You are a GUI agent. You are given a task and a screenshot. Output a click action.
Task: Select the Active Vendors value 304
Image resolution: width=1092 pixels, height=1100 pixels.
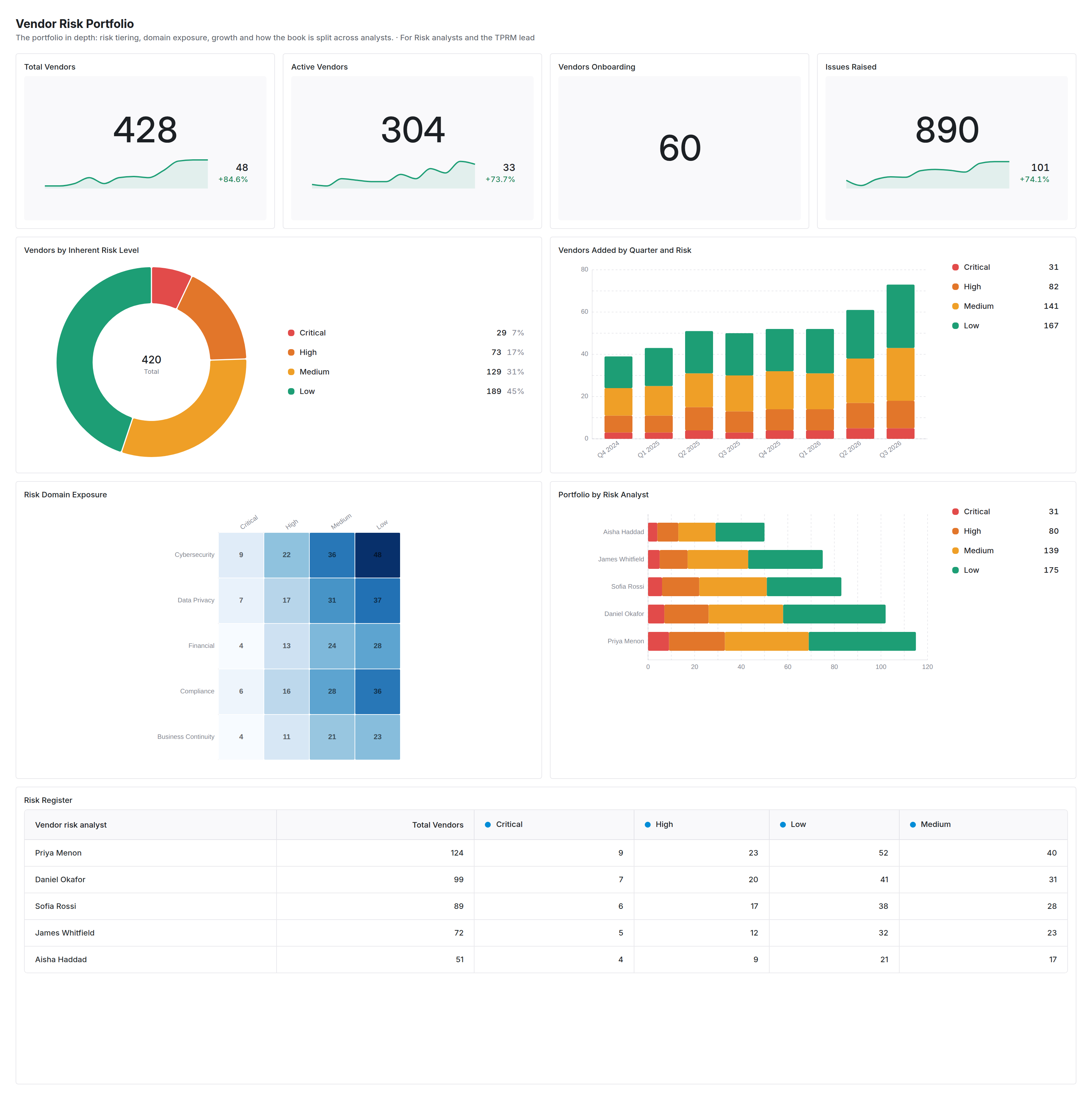point(413,130)
